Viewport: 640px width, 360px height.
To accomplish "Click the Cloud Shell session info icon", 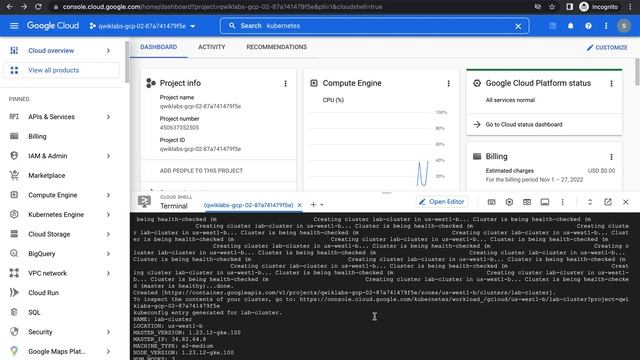I will [x=544, y=202].
